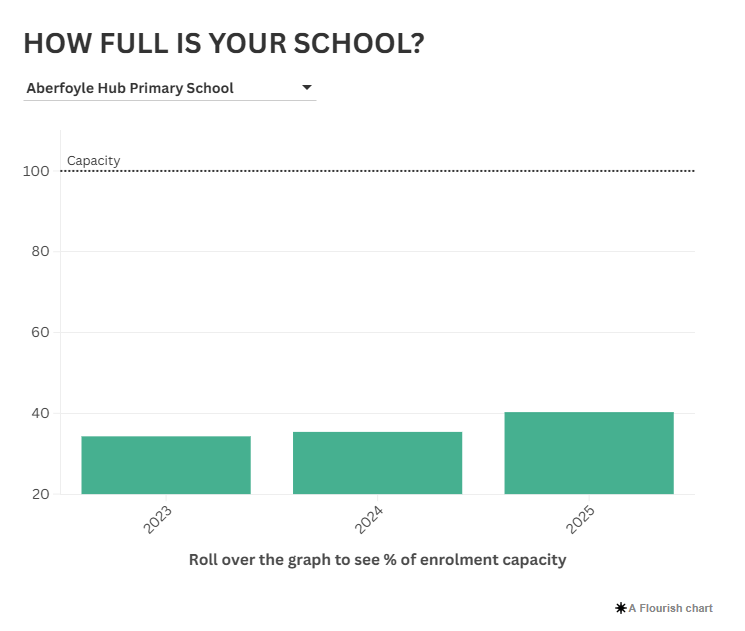Click the 40 y-axis tick label

click(x=40, y=414)
